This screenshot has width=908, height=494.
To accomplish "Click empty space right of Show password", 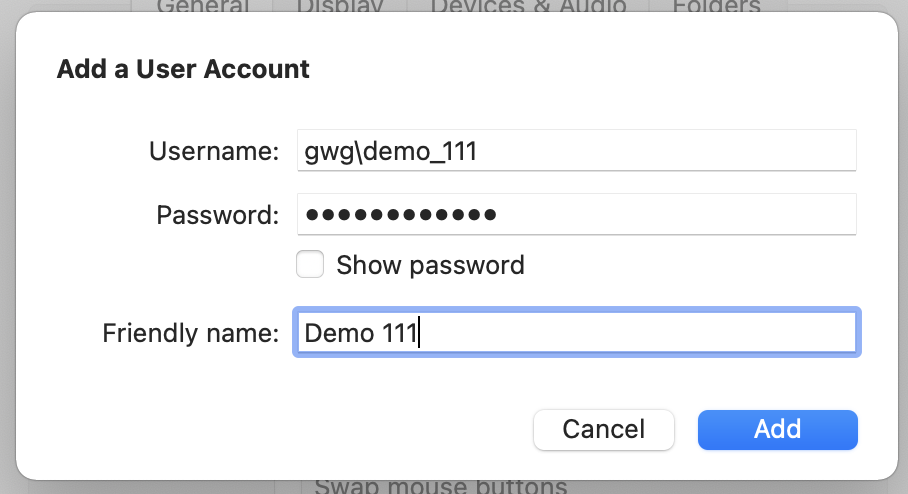I will pyautogui.click(x=689, y=265).
